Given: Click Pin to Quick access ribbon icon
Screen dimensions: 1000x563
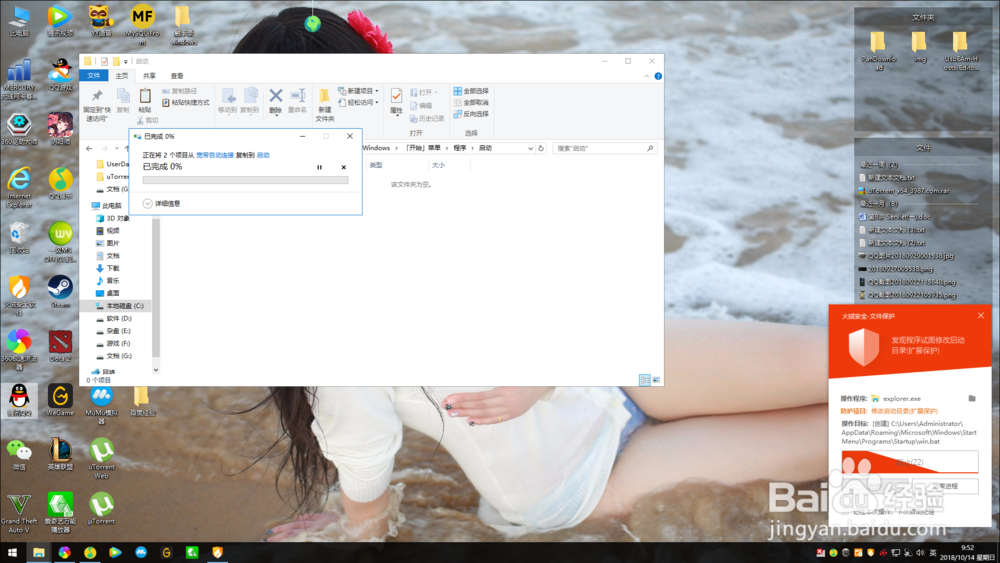Looking at the screenshot, I should tap(97, 104).
